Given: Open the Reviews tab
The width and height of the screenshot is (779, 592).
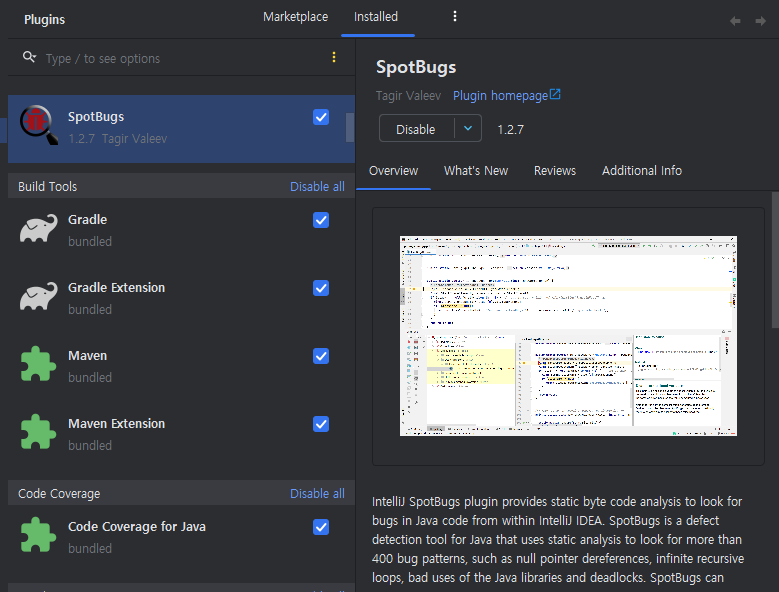Looking at the screenshot, I should pyautogui.click(x=555, y=171).
